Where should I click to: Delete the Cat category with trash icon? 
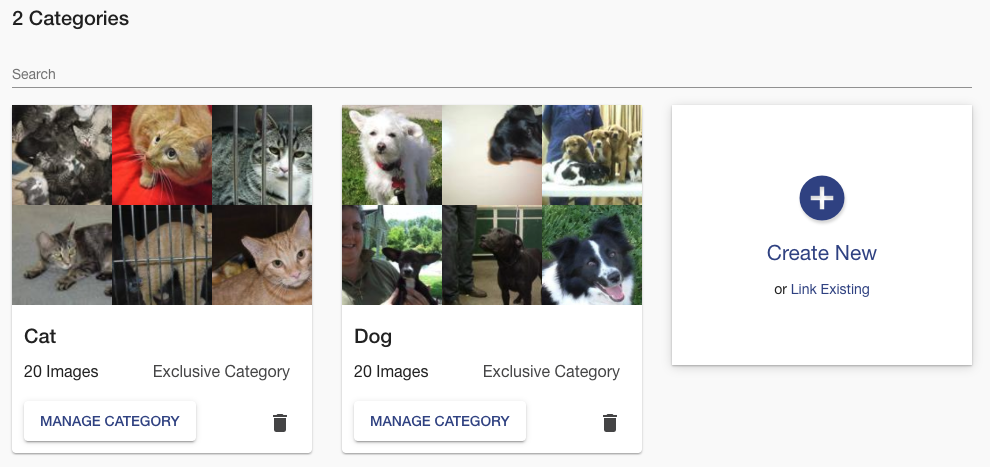(x=280, y=423)
